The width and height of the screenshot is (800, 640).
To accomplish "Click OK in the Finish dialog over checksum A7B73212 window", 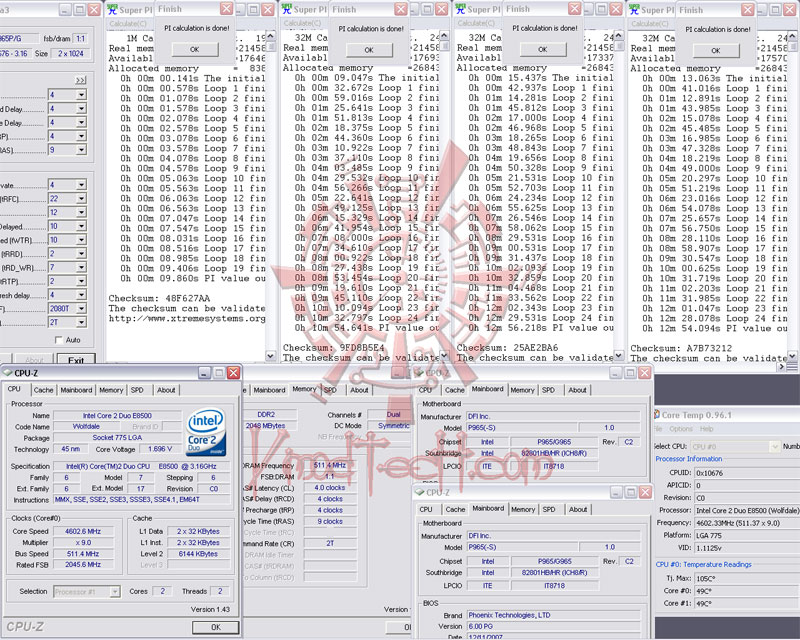I will (716, 51).
